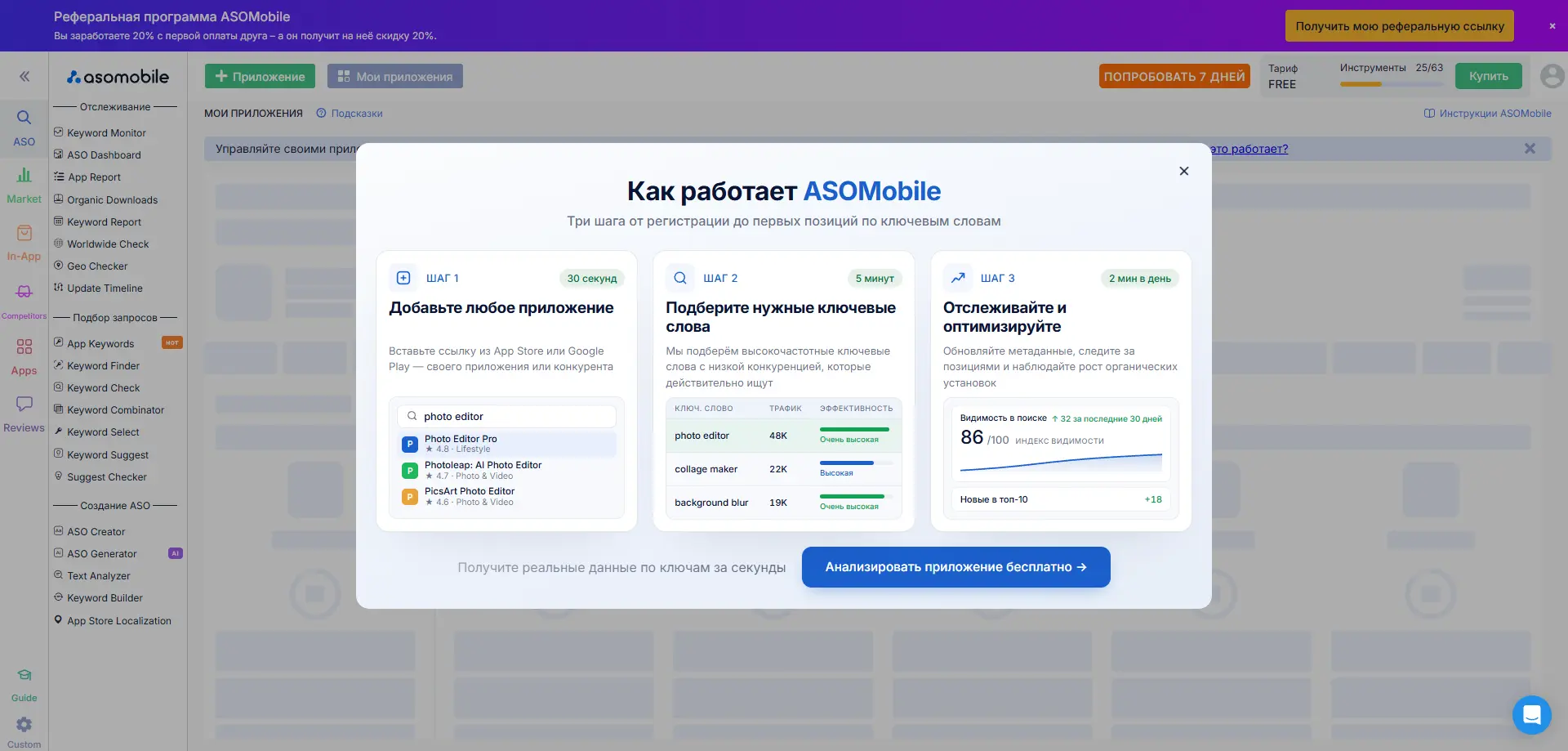Click the green '+ Приложение' button
1568x751 pixels.
tap(260, 76)
